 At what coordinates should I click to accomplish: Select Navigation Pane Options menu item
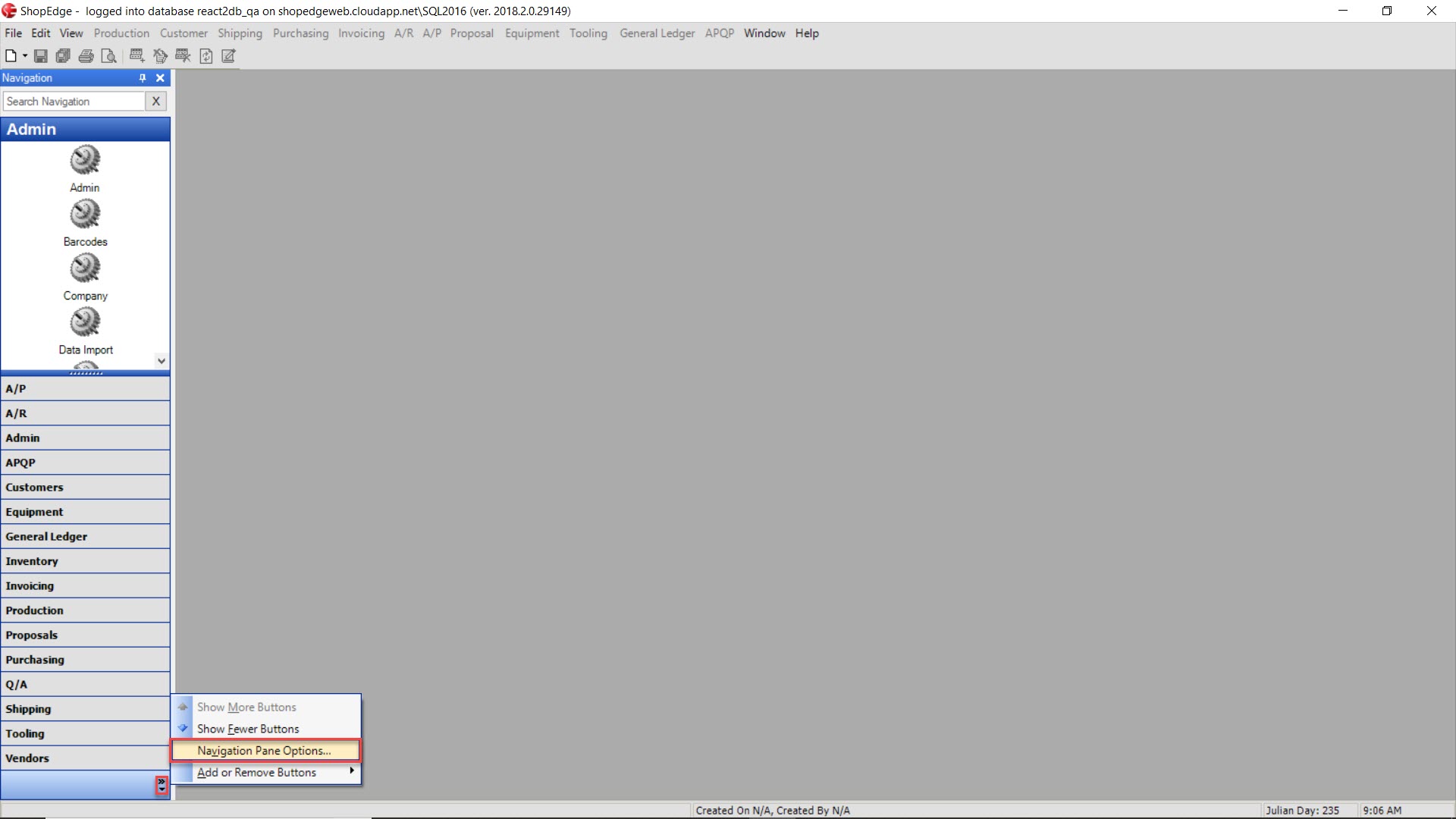click(264, 750)
